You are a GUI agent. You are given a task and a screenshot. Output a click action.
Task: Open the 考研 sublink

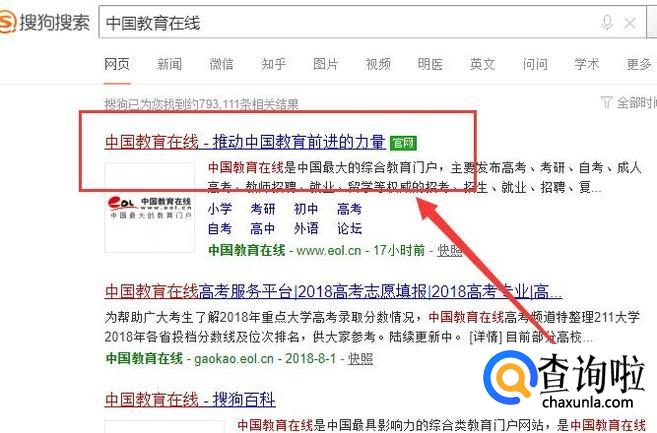tap(263, 209)
